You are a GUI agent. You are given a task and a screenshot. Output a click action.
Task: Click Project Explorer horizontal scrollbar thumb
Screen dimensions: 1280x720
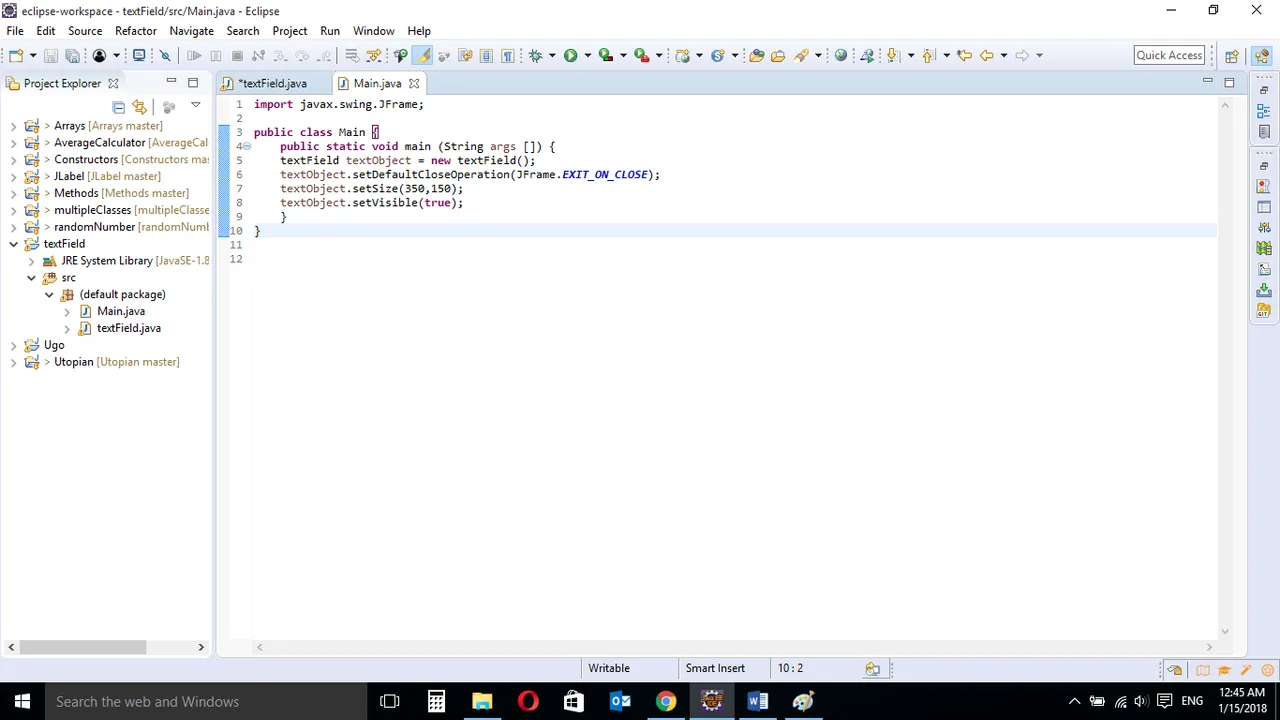(x=82, y=647)
